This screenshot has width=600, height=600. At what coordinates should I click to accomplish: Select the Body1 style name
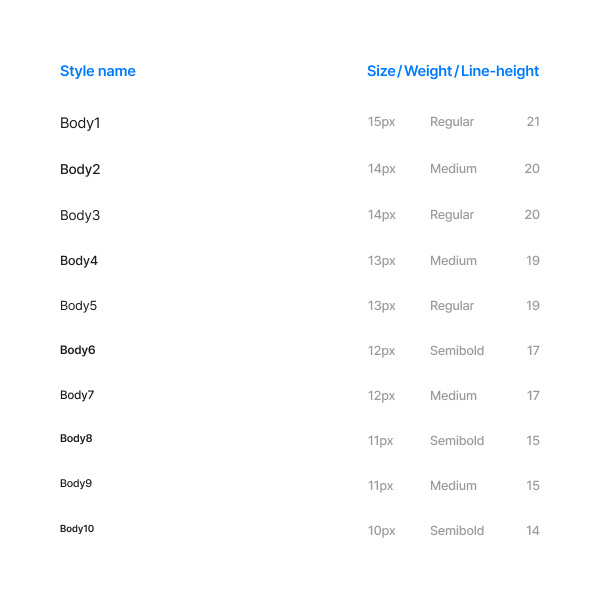click(80, 123)
